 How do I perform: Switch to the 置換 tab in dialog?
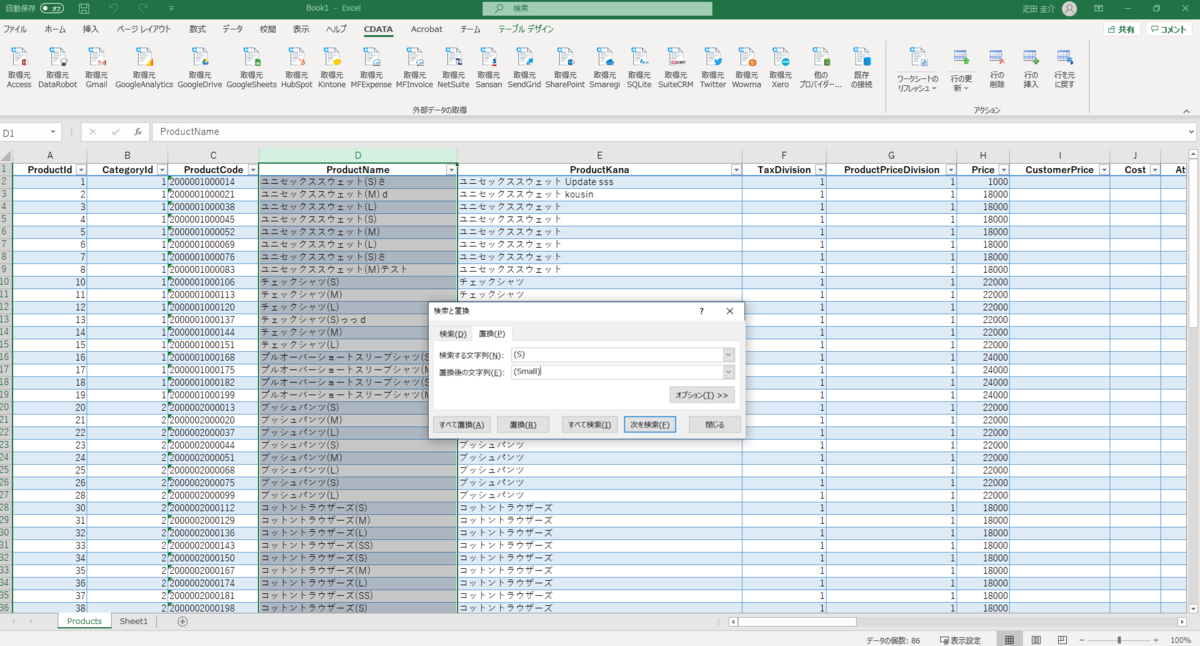coord(489,333)
